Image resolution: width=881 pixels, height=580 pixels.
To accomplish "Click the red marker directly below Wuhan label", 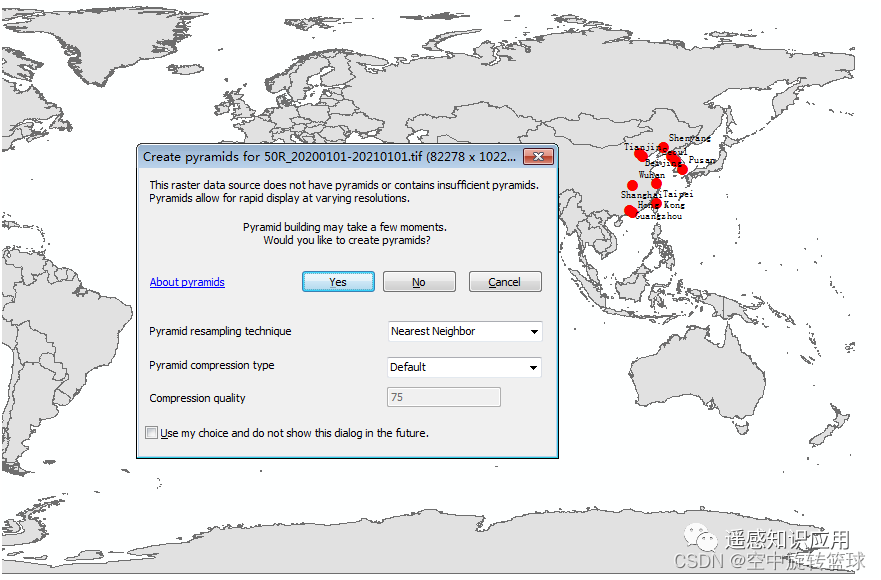I will pyautogui.click(x=656, y=183).
